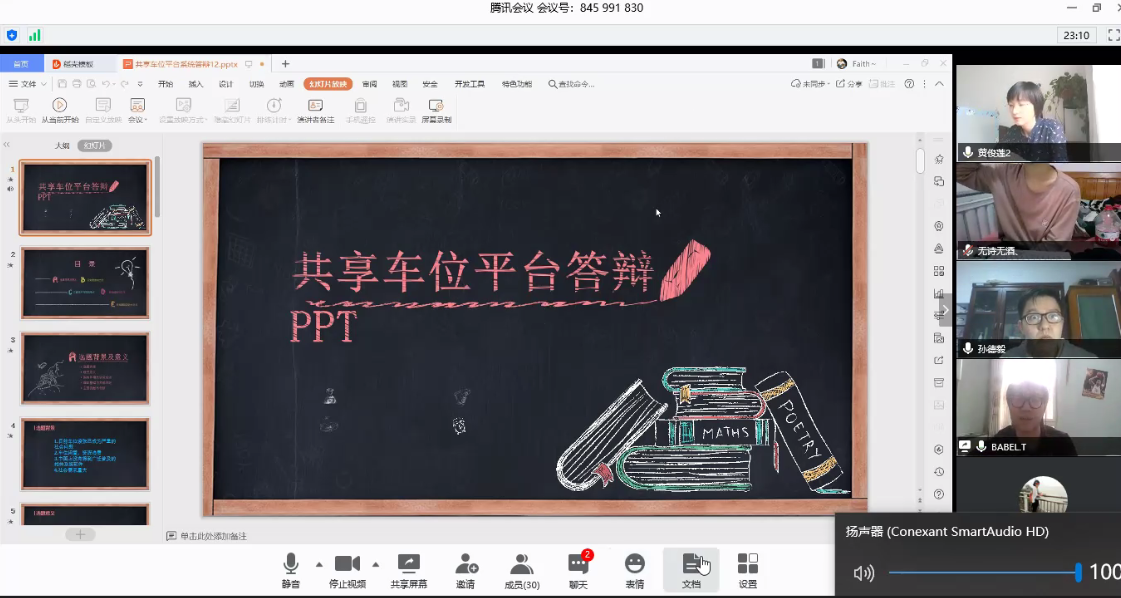
Task: Stop the camera via 停止视频
Action: (347, 569)
